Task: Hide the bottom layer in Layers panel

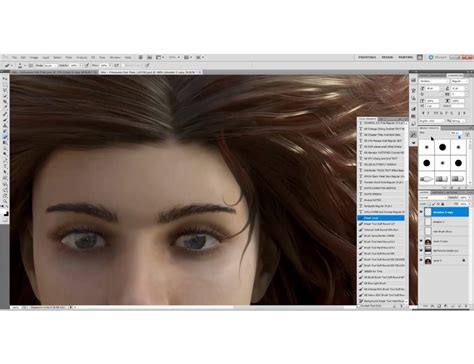Action: pyautogui.click(x=421, y=260)
